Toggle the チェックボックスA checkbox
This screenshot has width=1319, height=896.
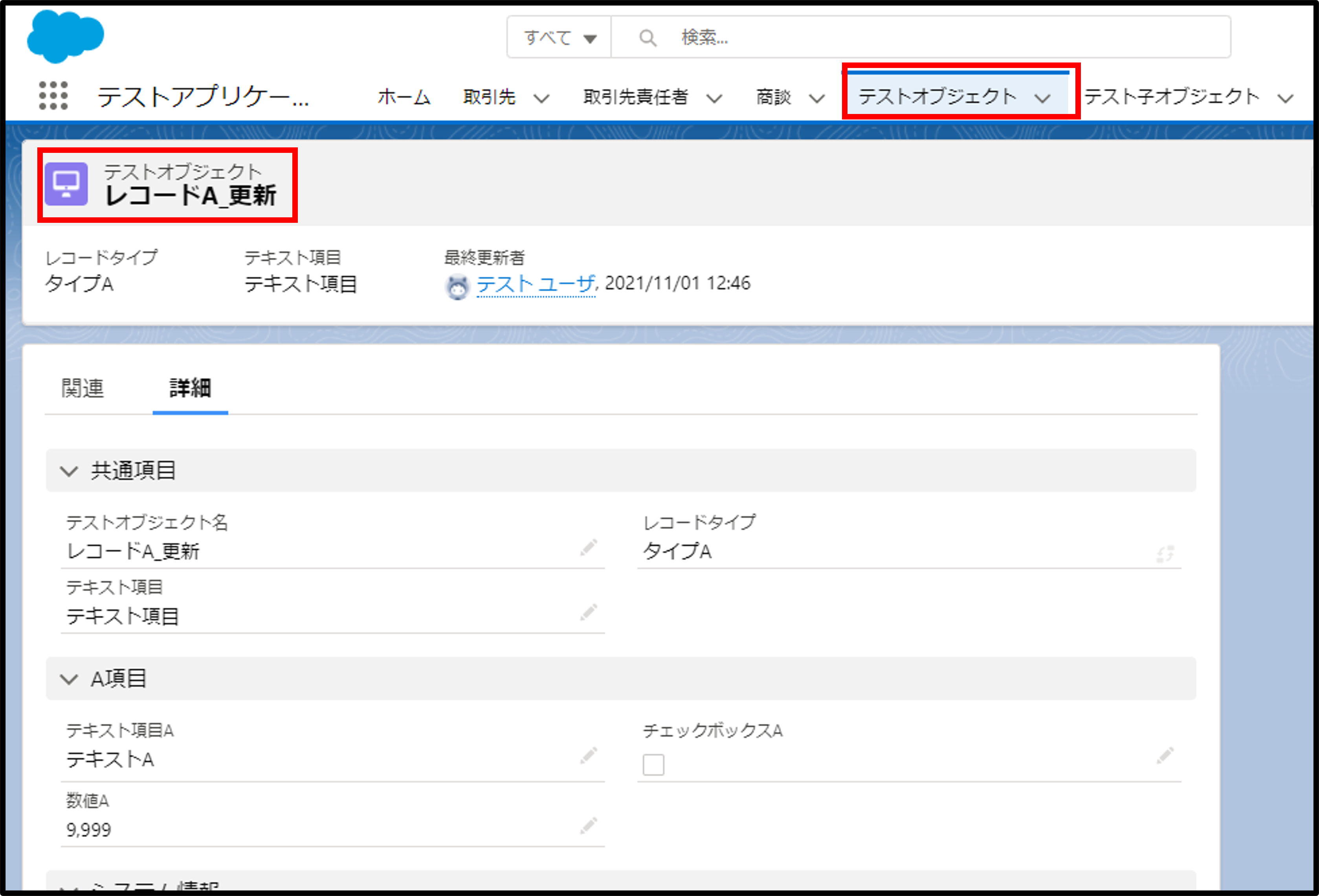(x=653, y=764)
